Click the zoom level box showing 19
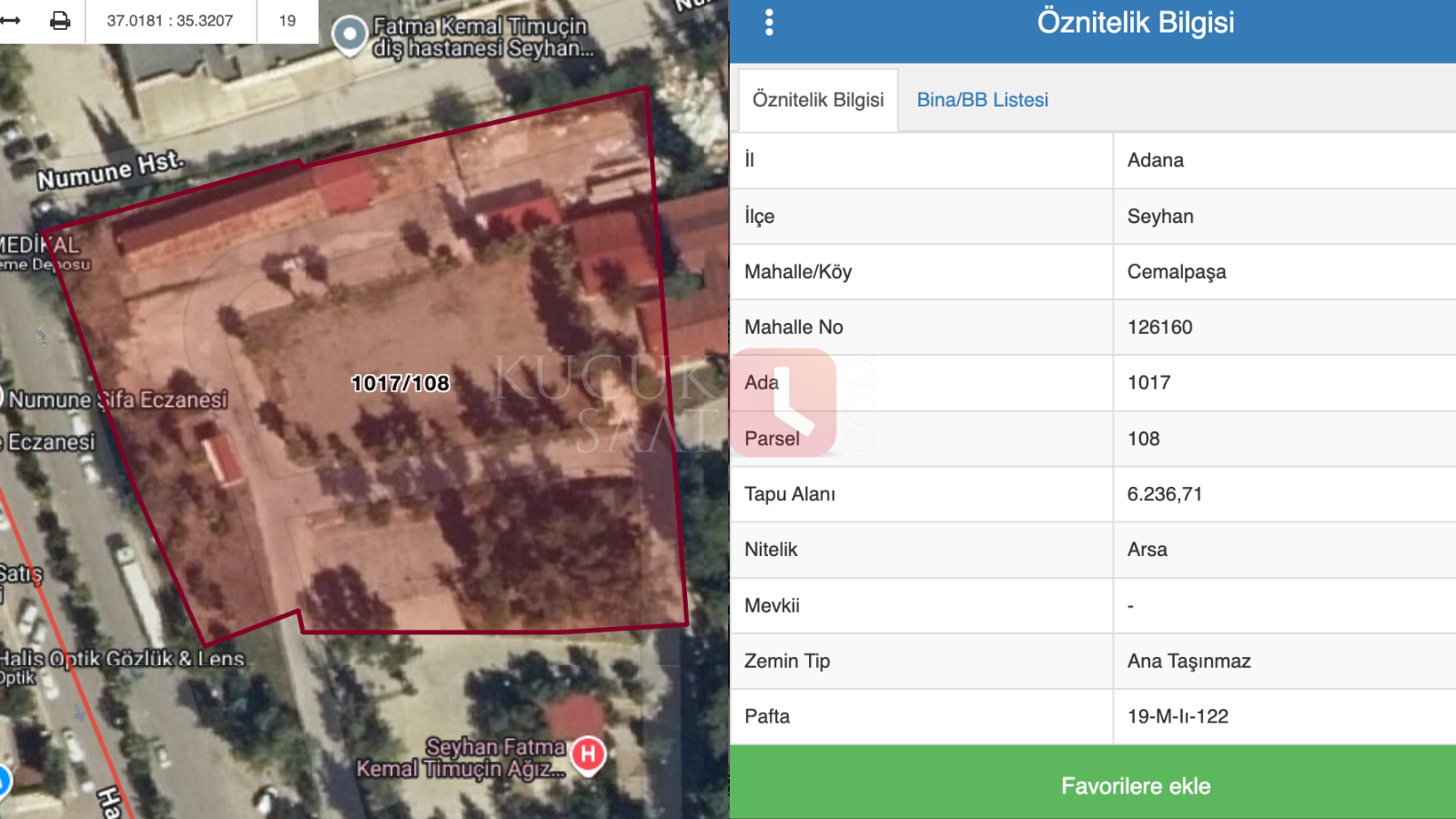1456x819 pixels. click(x=288, y=21)
